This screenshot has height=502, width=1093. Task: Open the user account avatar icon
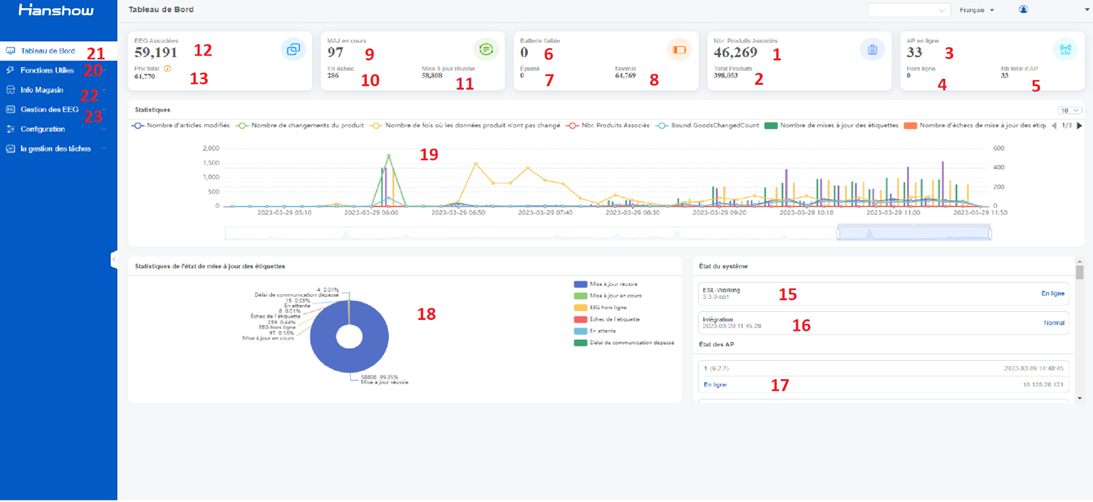[1023, 10]
